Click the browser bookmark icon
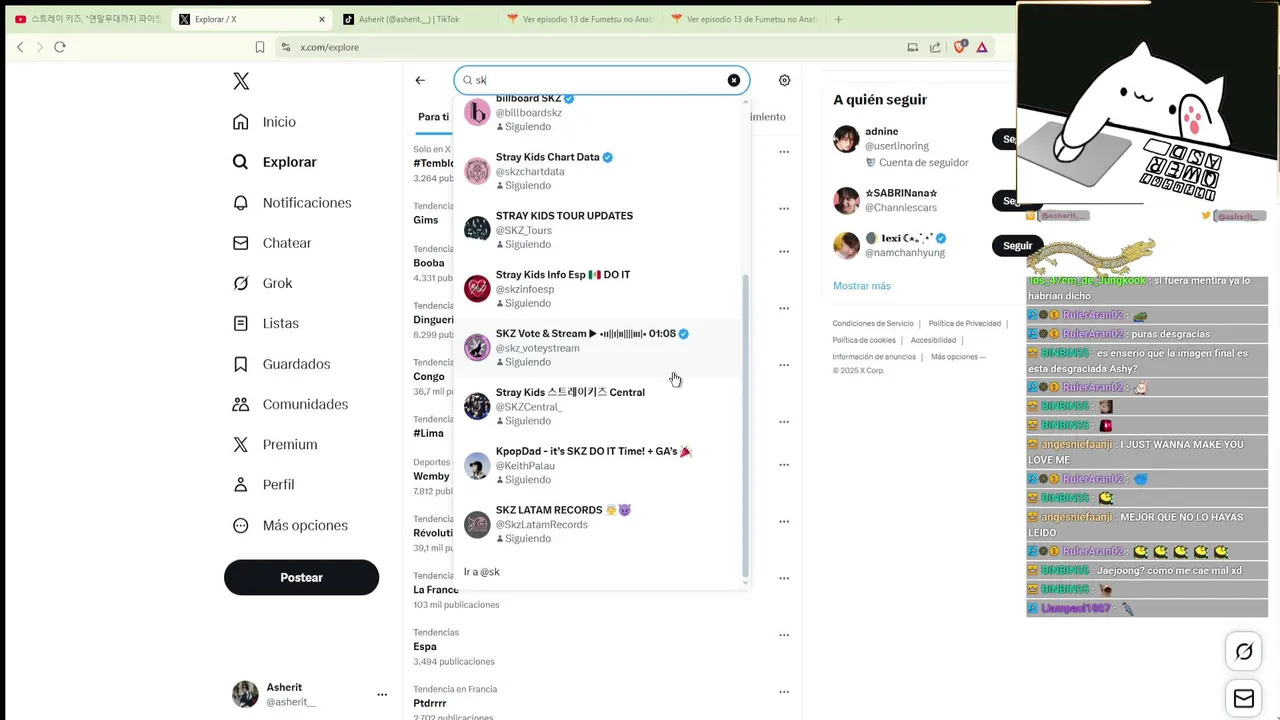Screen dimensions: 1280x720 click(260, 47)
